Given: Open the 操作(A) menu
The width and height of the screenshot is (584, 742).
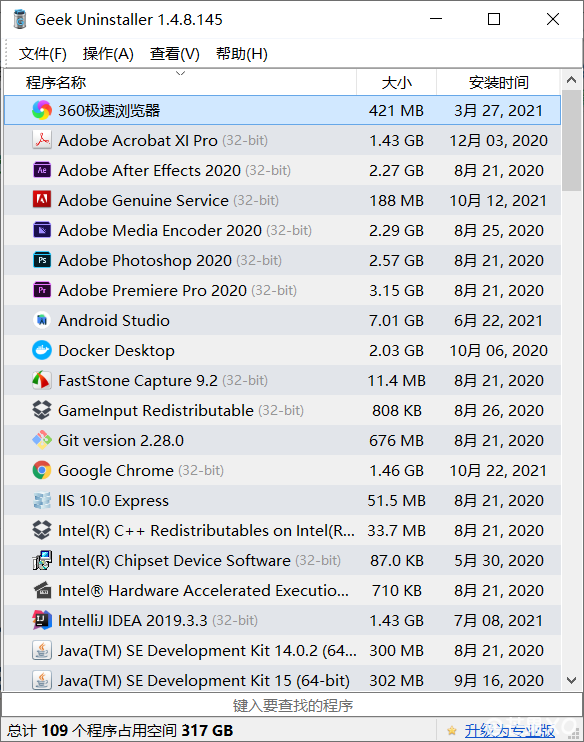Looking at the screenshot, I should coord(108,54).
